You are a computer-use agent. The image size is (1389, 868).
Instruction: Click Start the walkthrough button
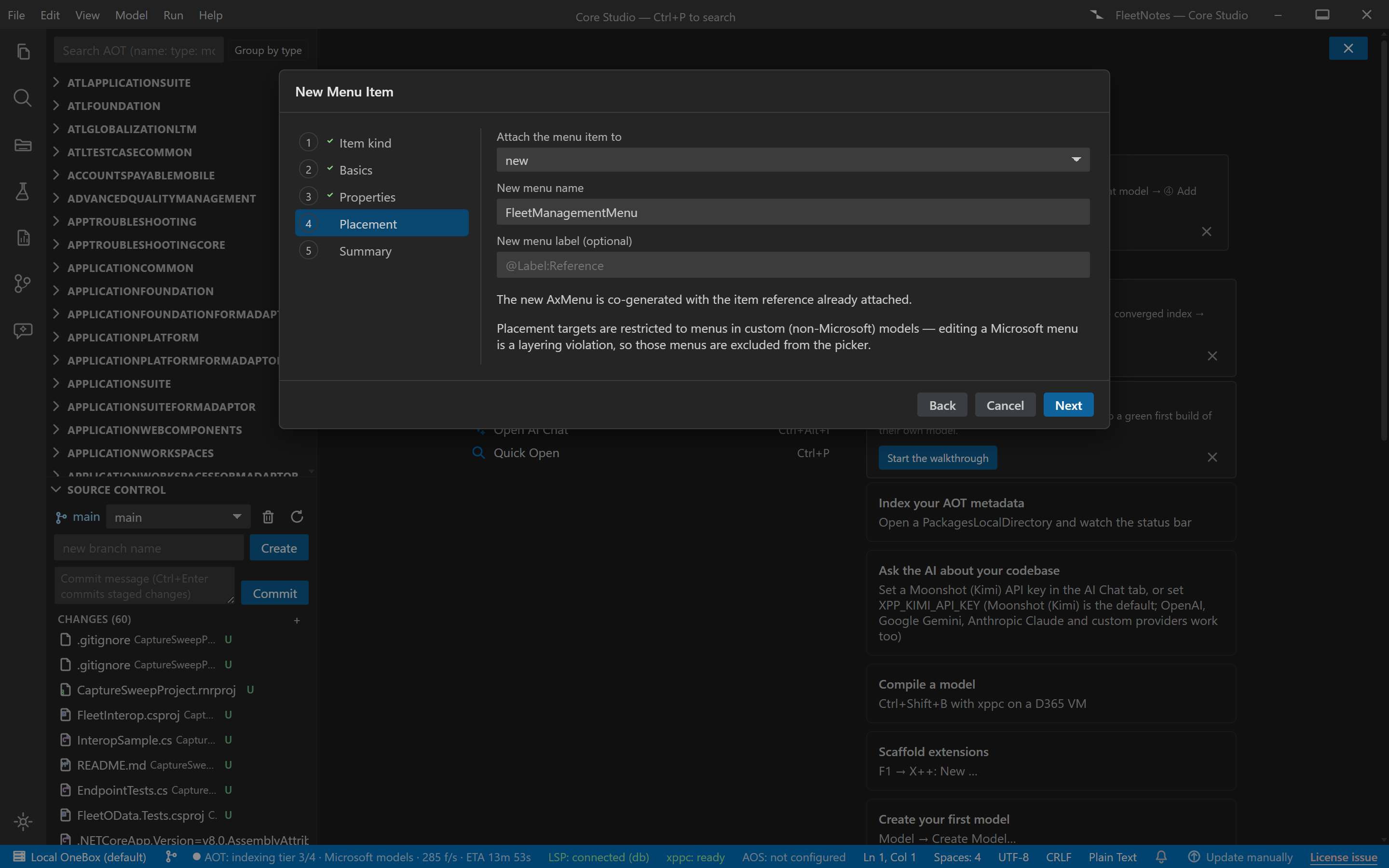938,458
